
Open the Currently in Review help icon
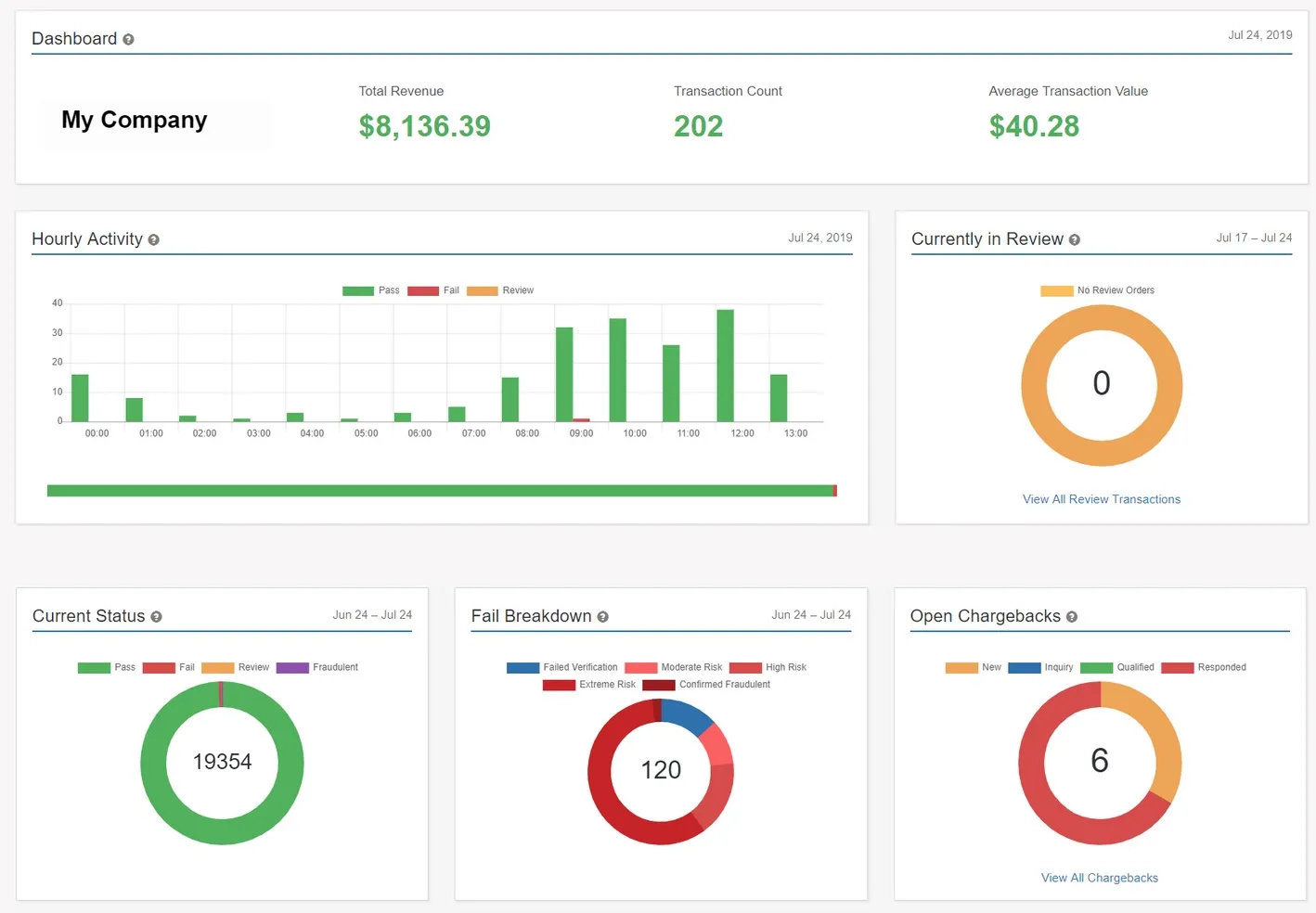[x=1074, y=239]
